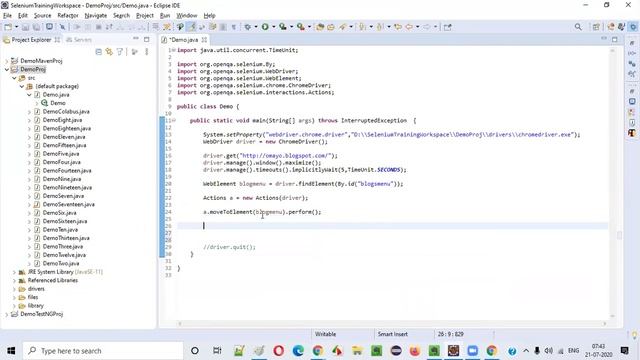Image resolution: width=640 pixels, height=360 pixels.
Task: Open Microsoft Edge from the taskbar
Action: tap(298, 351)
